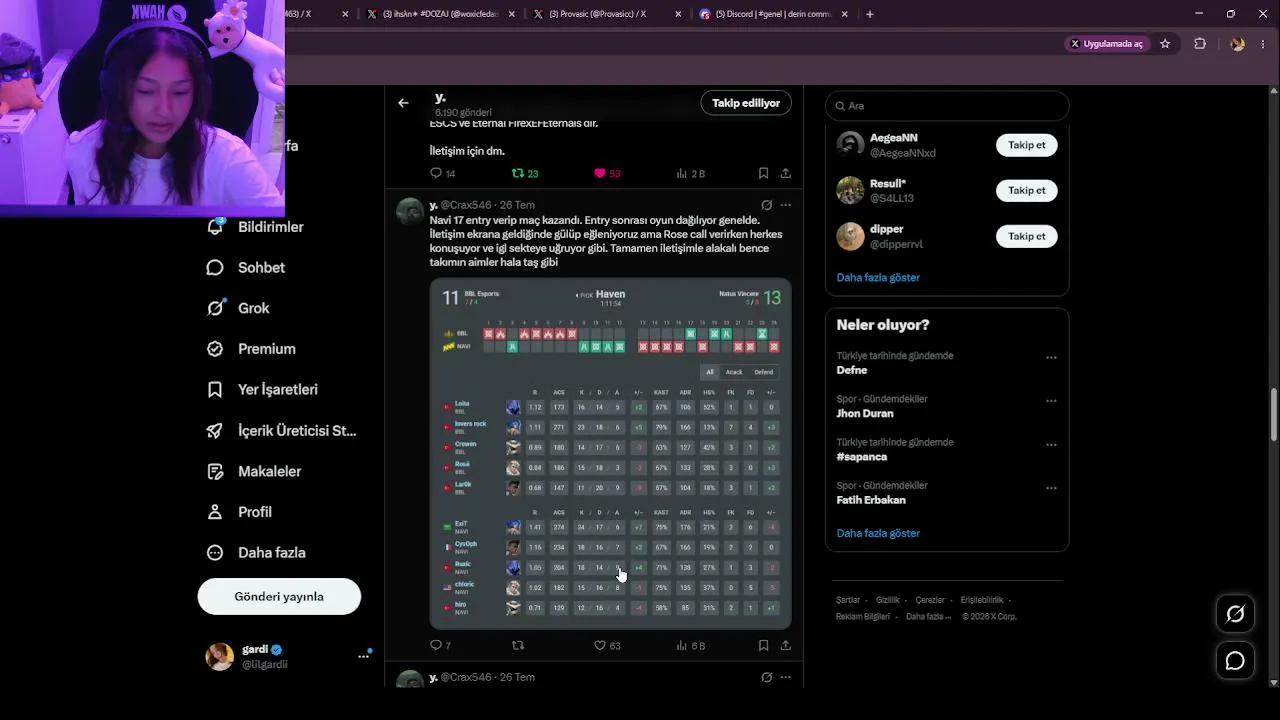The image size is (1280, 720).
Task: Follow AegeaNN with Takip et
Action: (1026, 145)
